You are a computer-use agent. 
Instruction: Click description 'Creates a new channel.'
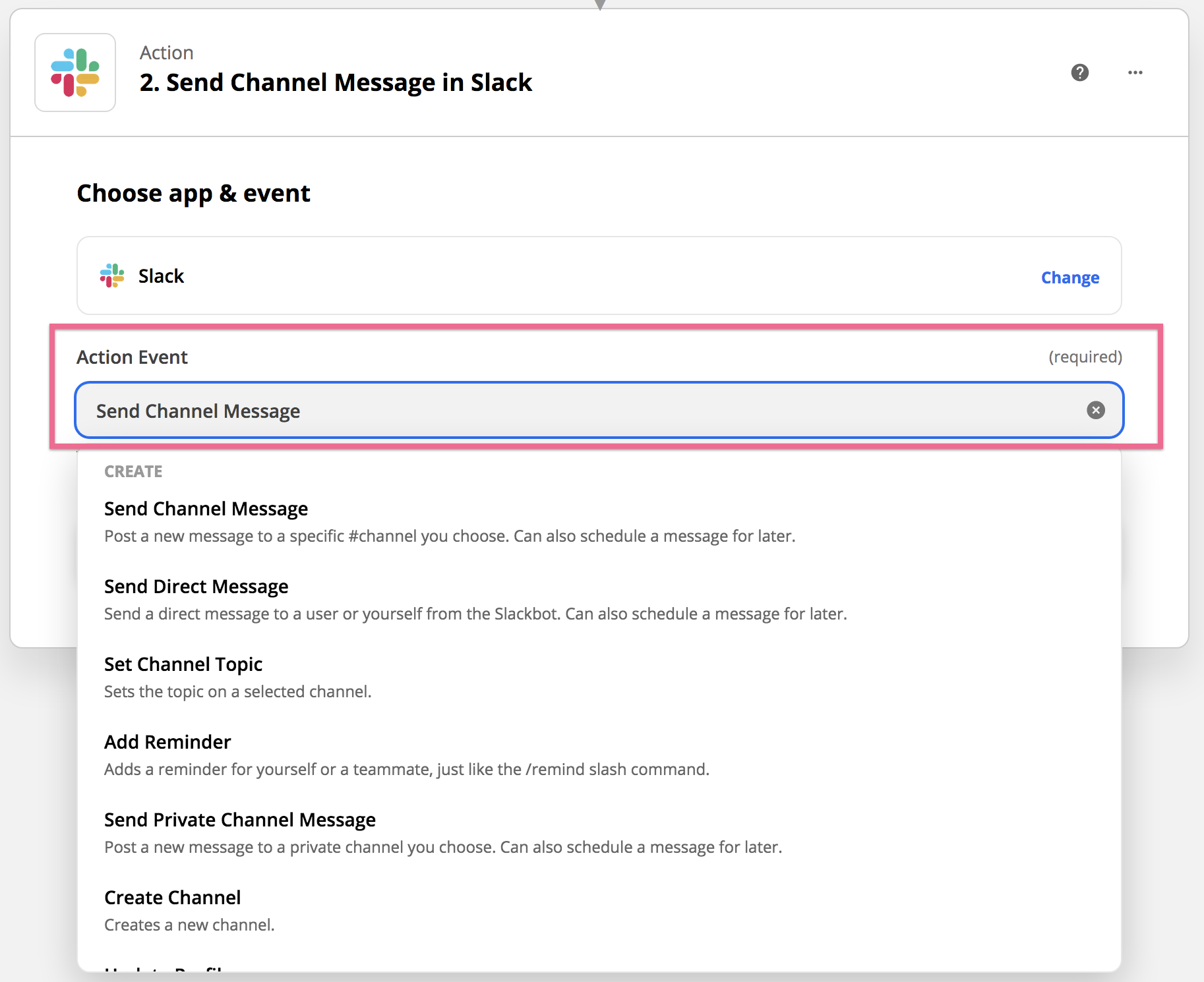point(189,925)
